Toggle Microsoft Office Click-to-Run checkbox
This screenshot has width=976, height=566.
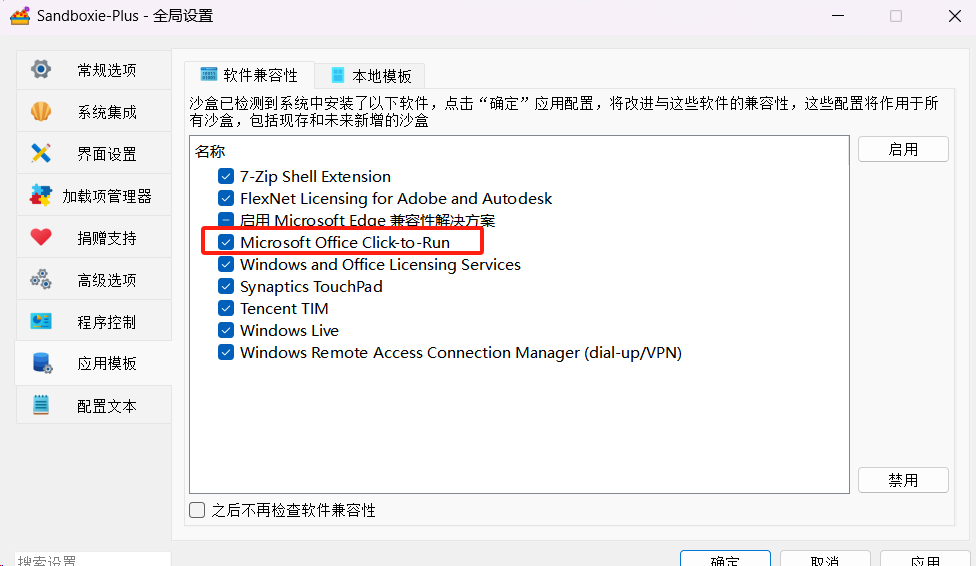[x=226, y=242]
